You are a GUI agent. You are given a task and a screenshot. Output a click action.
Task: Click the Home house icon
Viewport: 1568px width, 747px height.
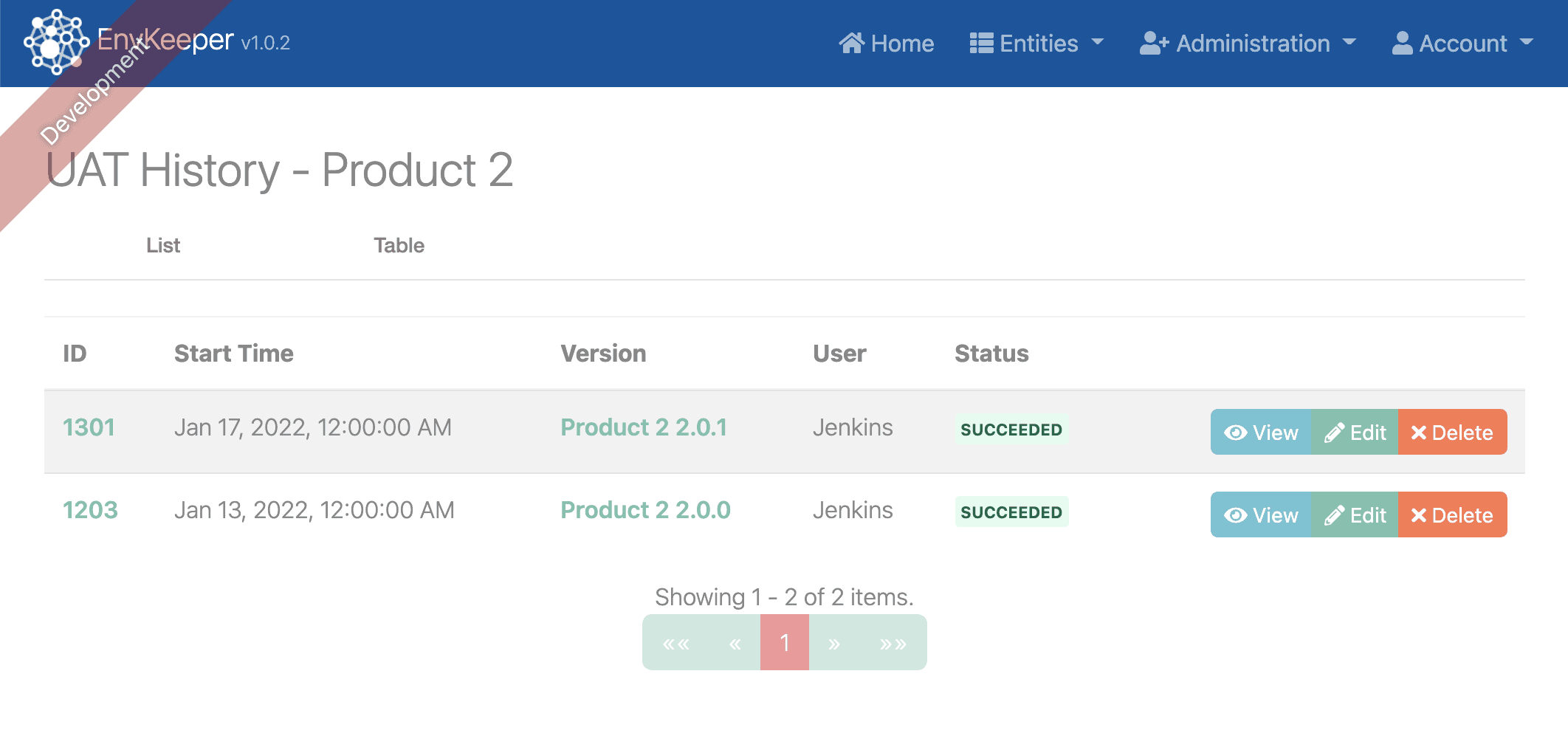pos(851,44)
